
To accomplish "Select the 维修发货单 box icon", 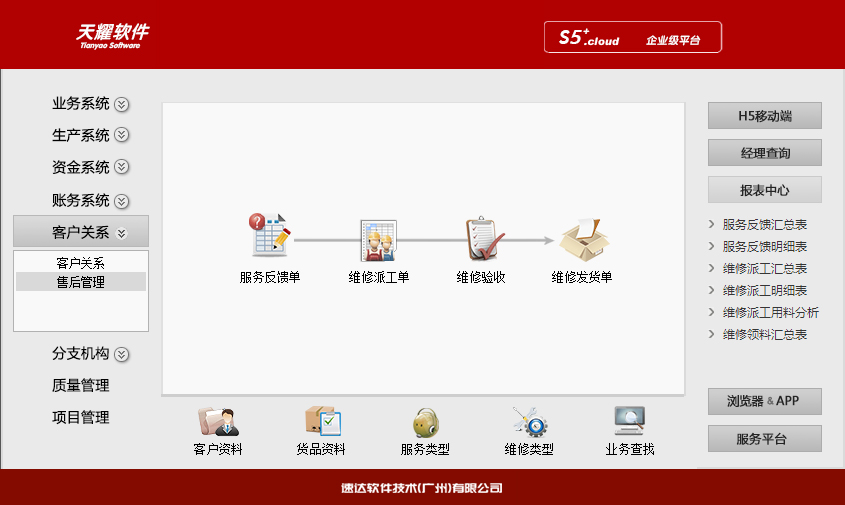I will [581, 240].
